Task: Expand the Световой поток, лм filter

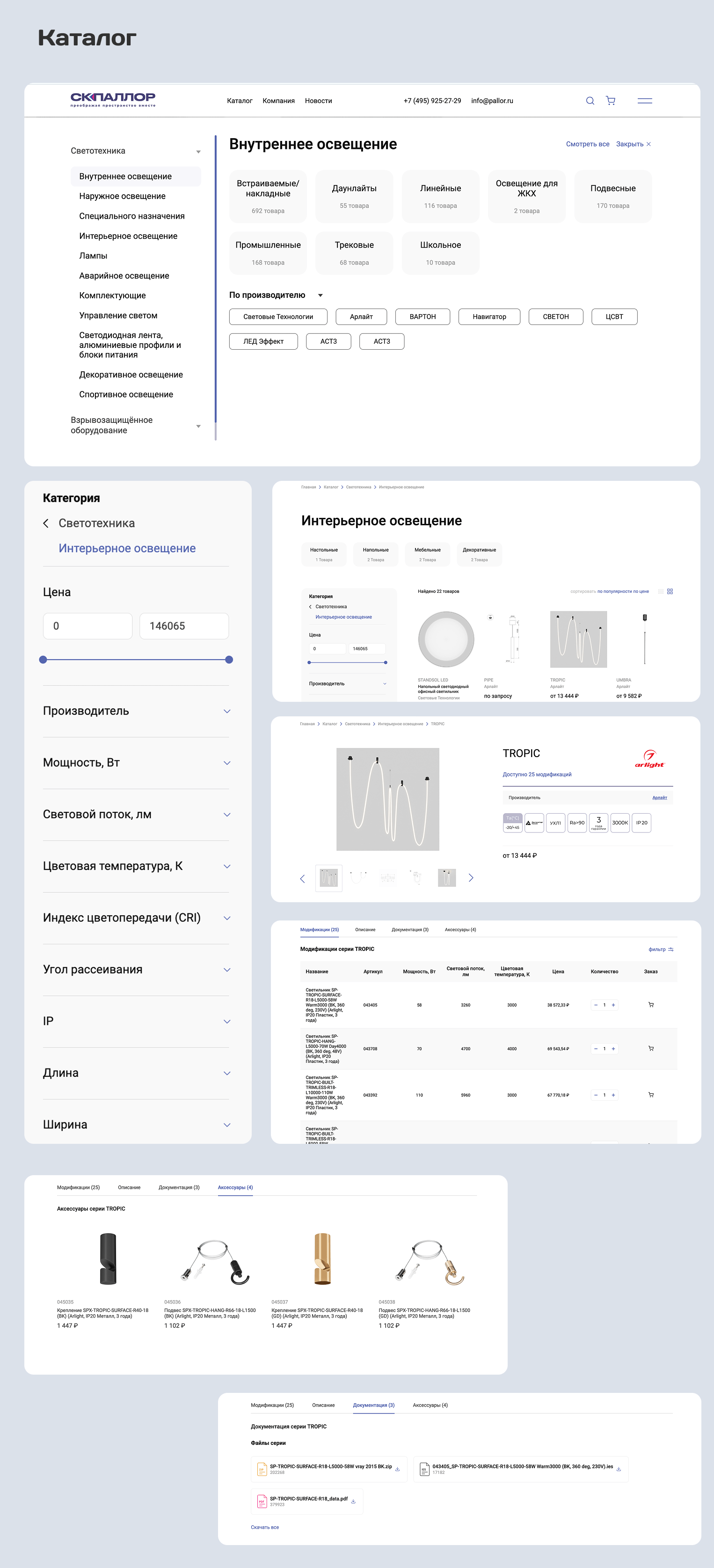Action: 227,815
